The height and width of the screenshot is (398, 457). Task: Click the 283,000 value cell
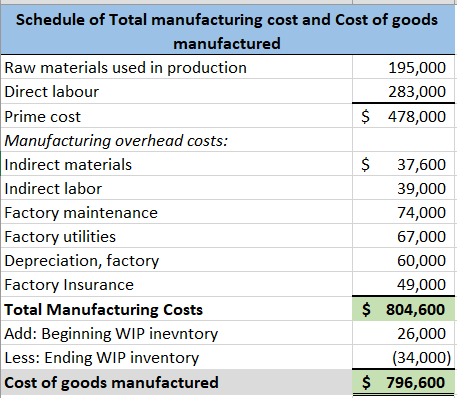403,91
